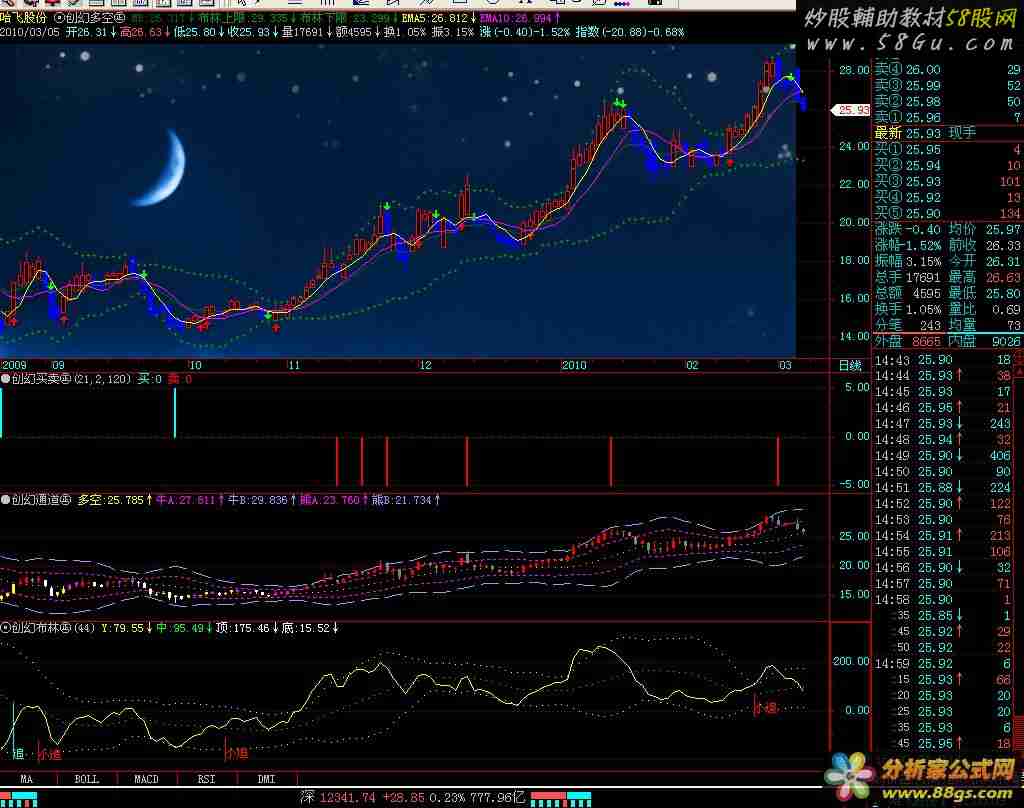Select the 14:54 tick row with volume 213

943,535
